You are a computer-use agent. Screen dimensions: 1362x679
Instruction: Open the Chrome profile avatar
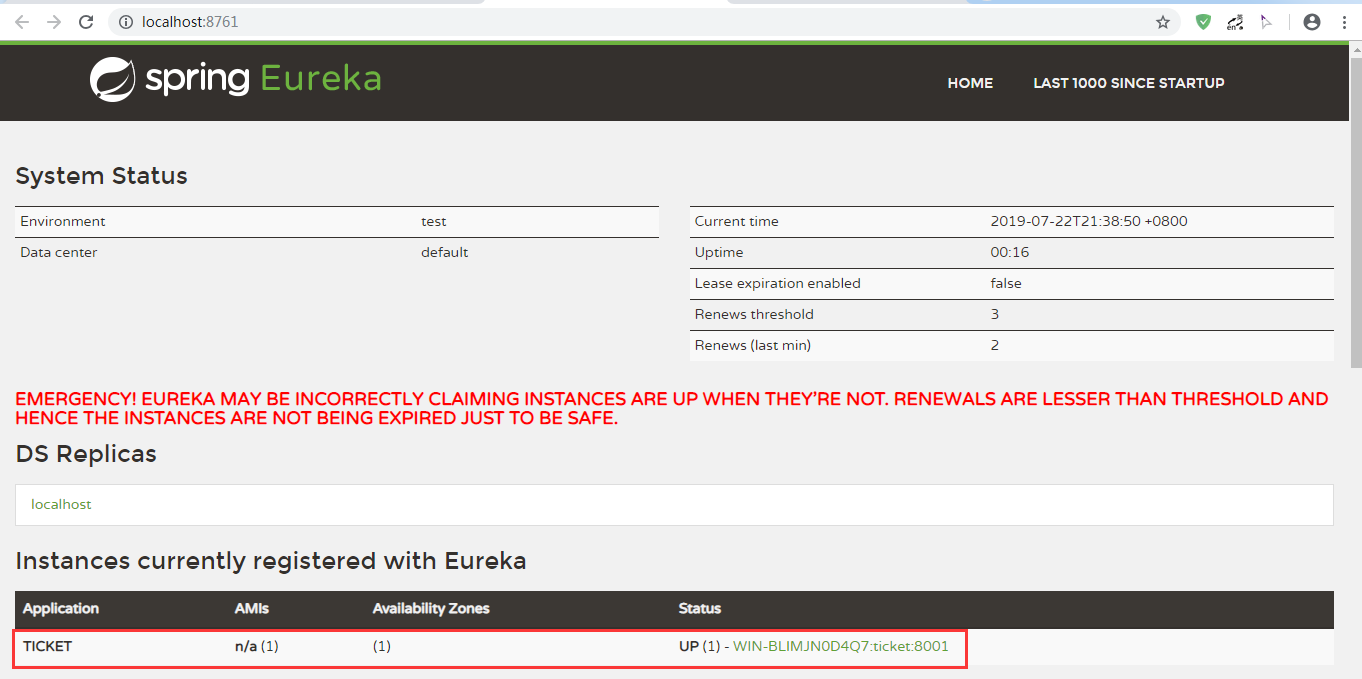point(1312,22)
